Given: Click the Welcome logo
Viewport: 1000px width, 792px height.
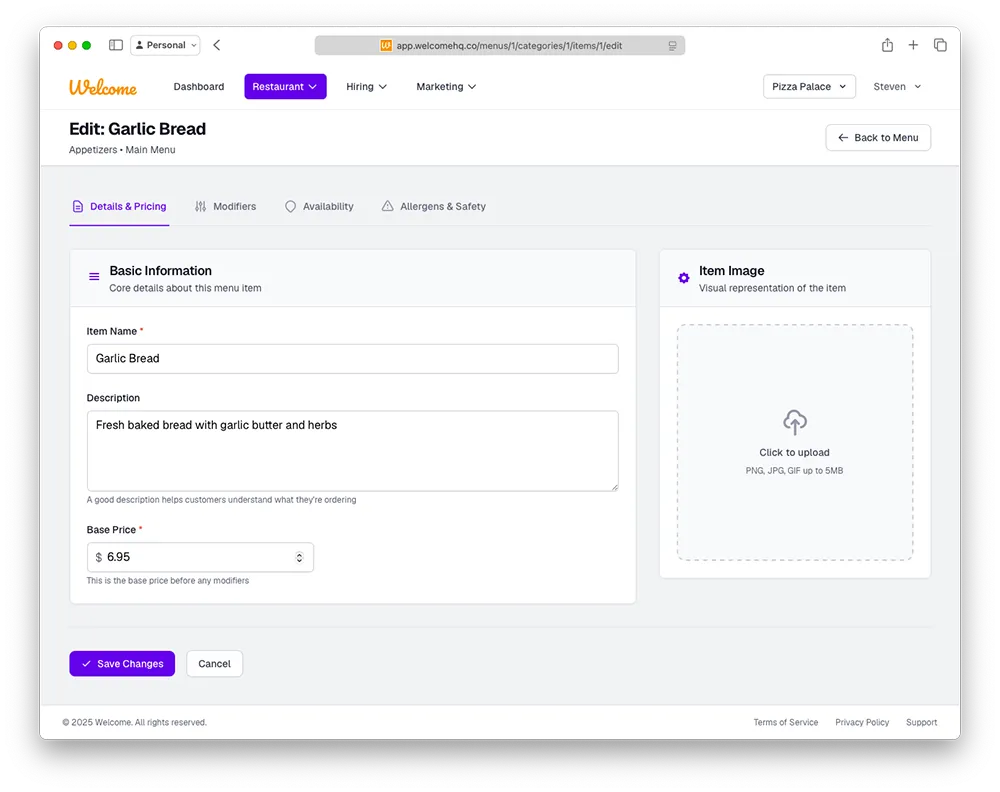Looking at the screenshot, I should pyautogui.click(x=103, y=87).
